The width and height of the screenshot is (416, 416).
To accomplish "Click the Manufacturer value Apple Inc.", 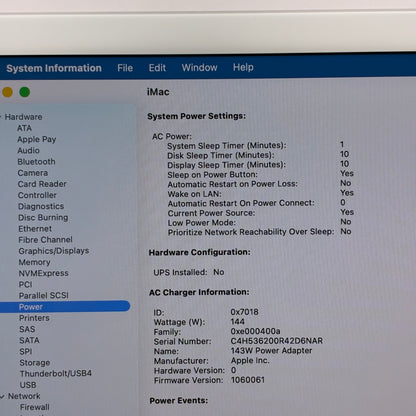I will 250,361.
